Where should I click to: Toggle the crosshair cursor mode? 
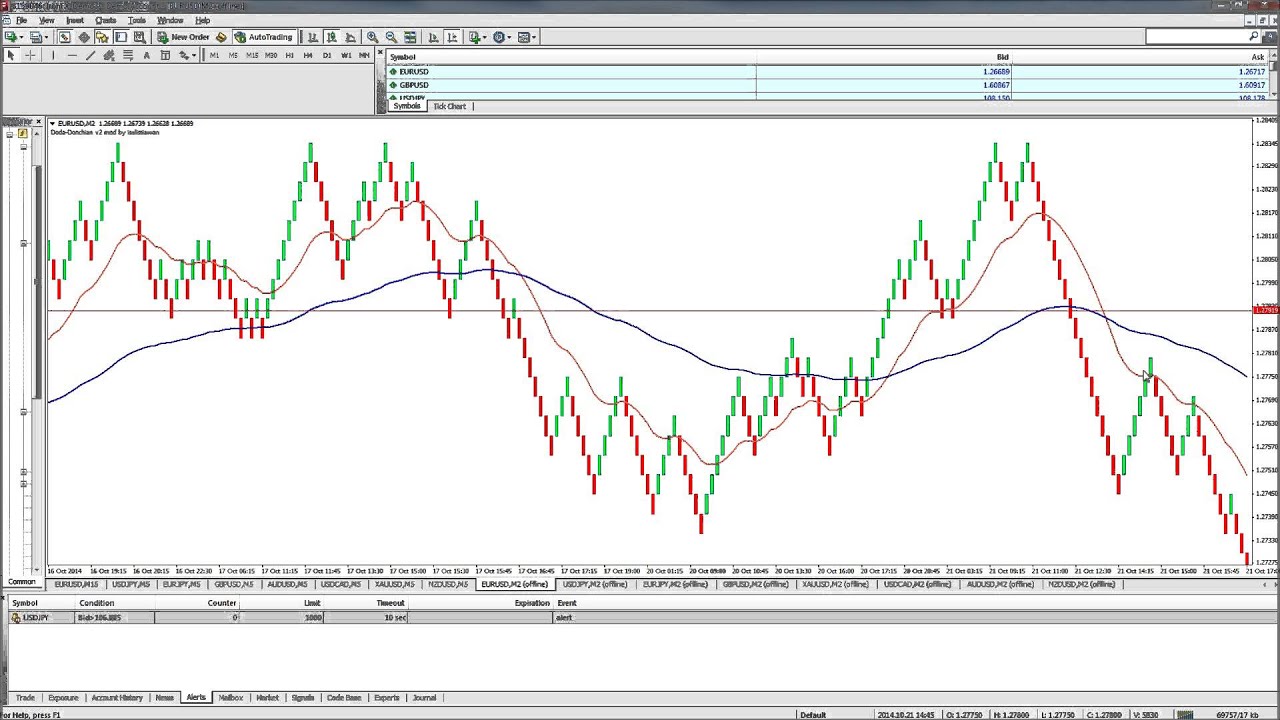click(30, 55)
